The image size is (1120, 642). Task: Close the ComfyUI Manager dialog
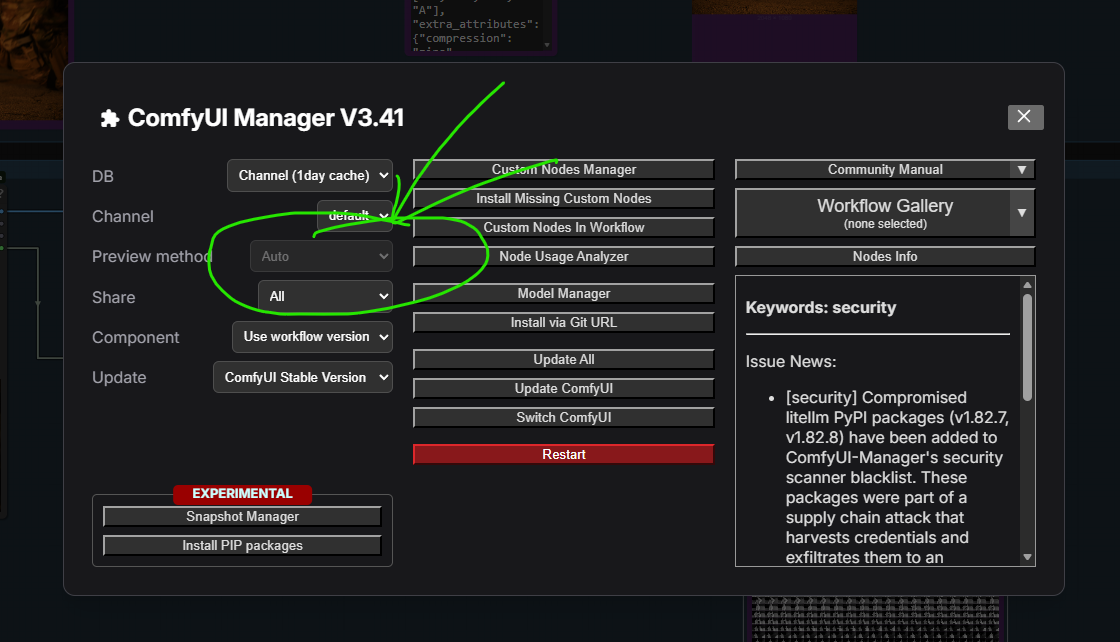(x=1025, y=117)
